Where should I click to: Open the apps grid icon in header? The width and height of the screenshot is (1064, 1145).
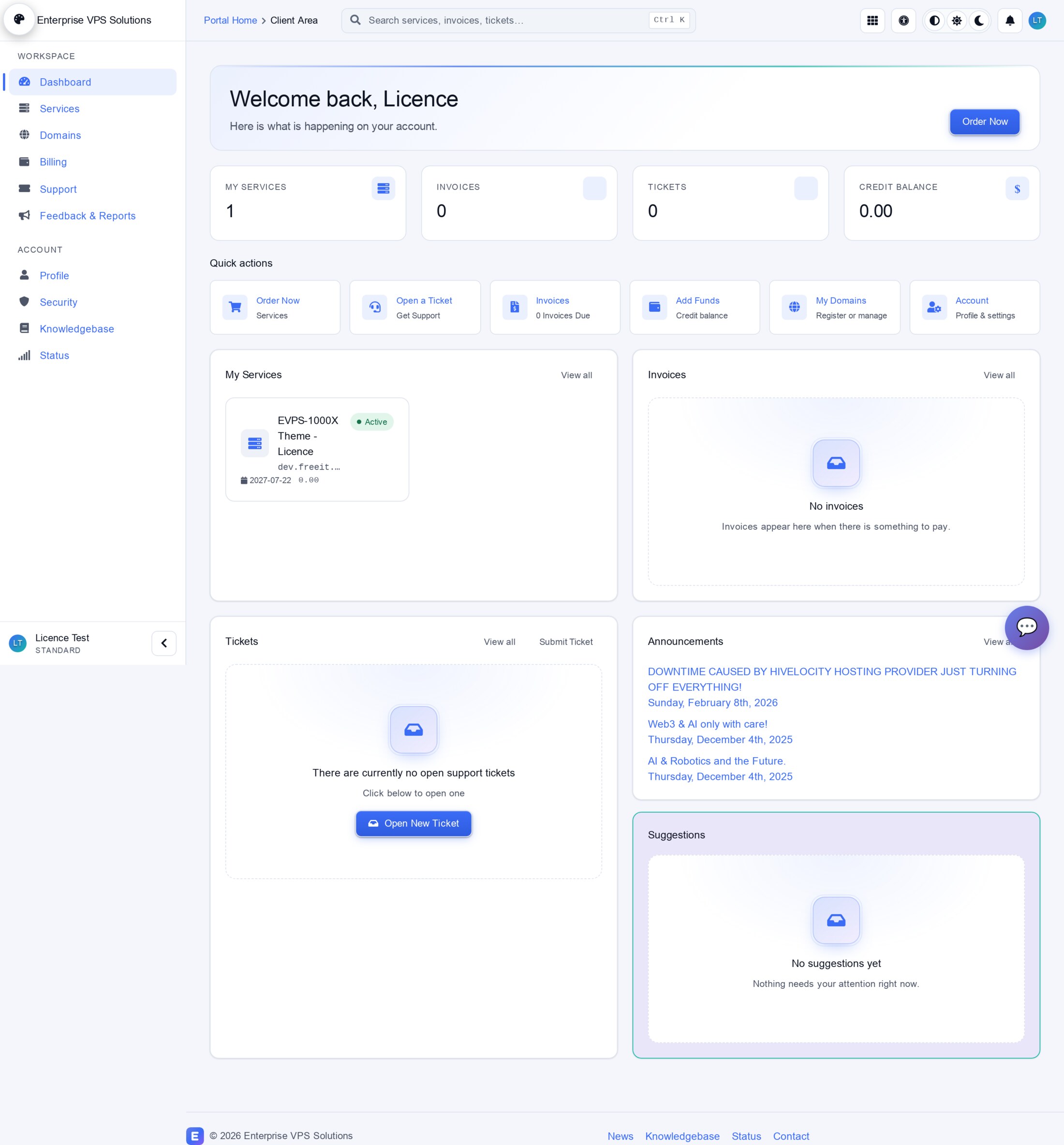point(872,21)
